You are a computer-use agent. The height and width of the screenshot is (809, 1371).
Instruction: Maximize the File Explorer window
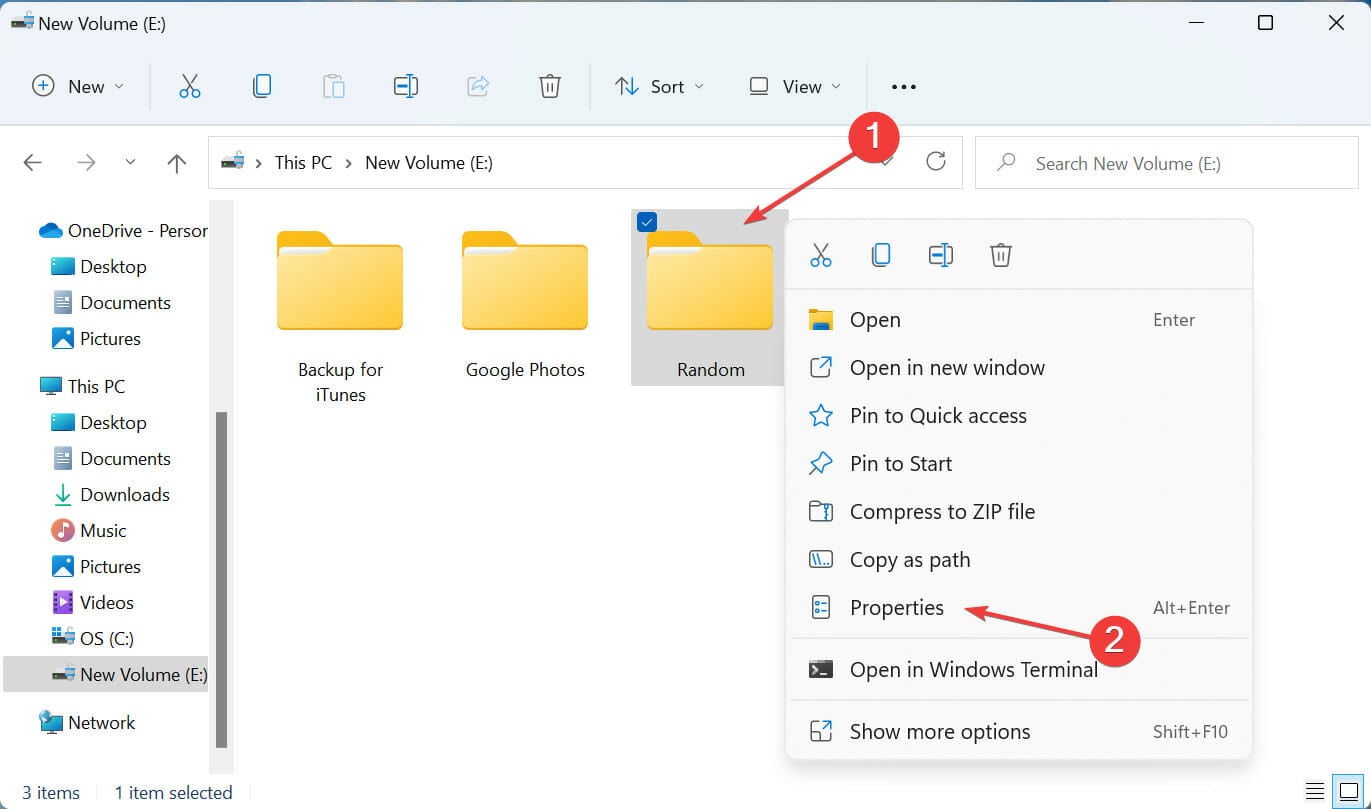click(1265, 23)
